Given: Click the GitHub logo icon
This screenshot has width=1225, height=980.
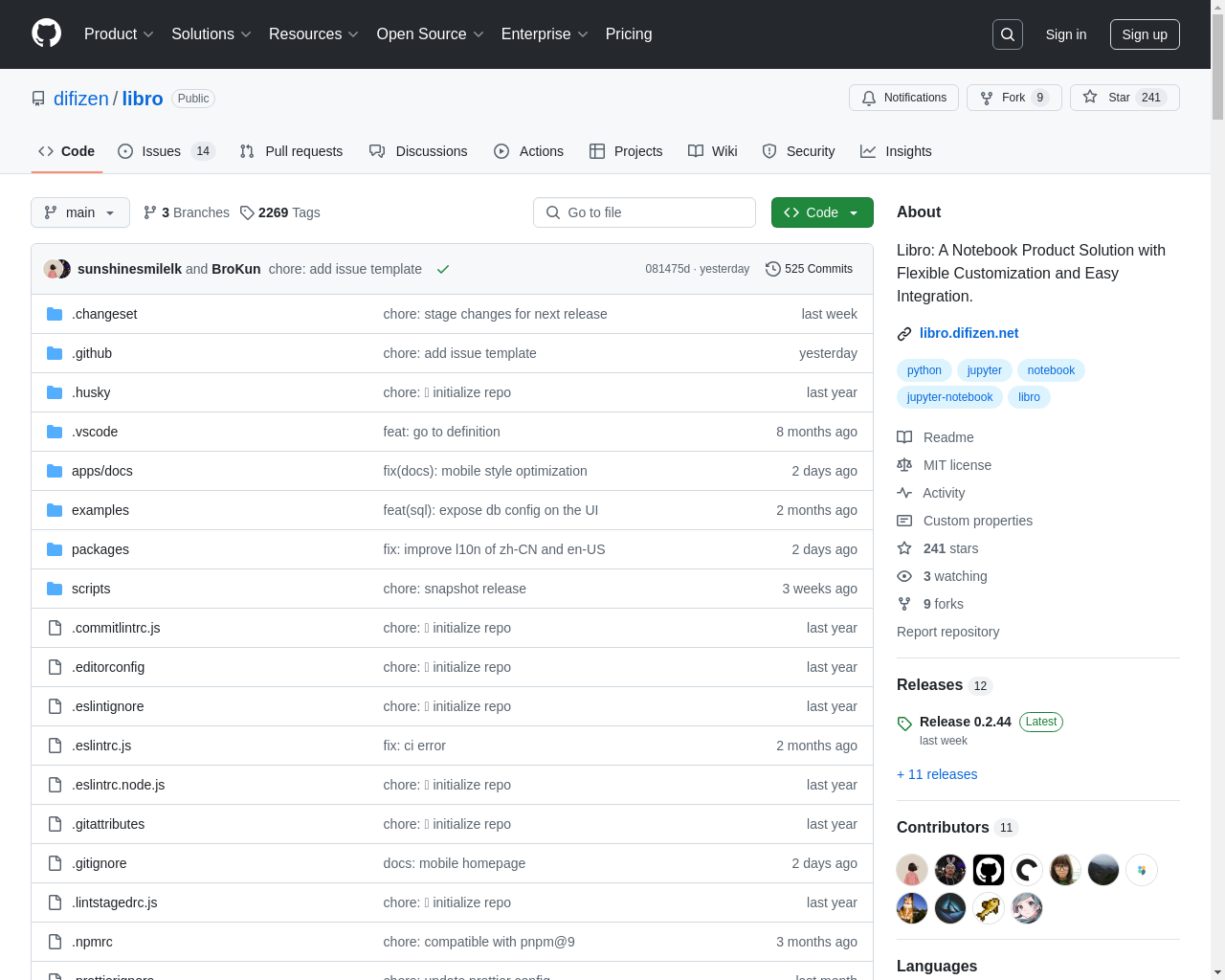Looking at the screenshot, I should point(46,33).
